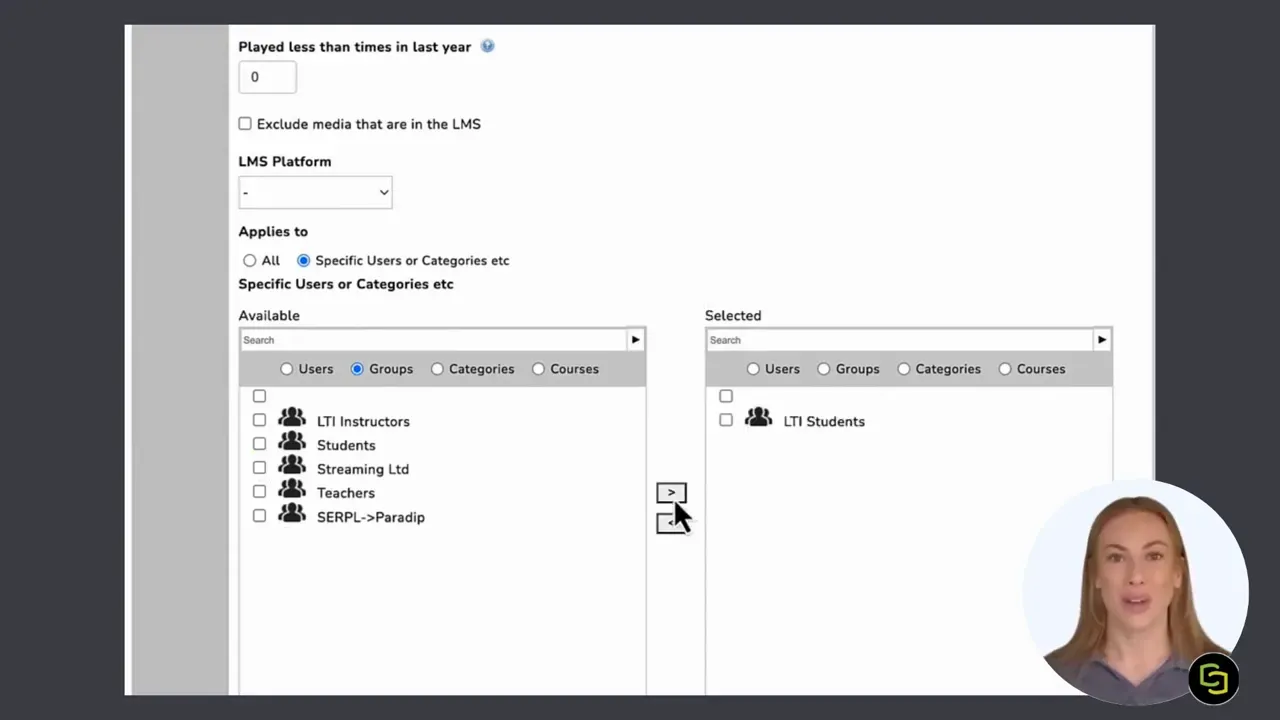Click the group icon for LTI Instructors
Image resolution: width=1280 pixels, height=720 pixels.
coord(292,418)
